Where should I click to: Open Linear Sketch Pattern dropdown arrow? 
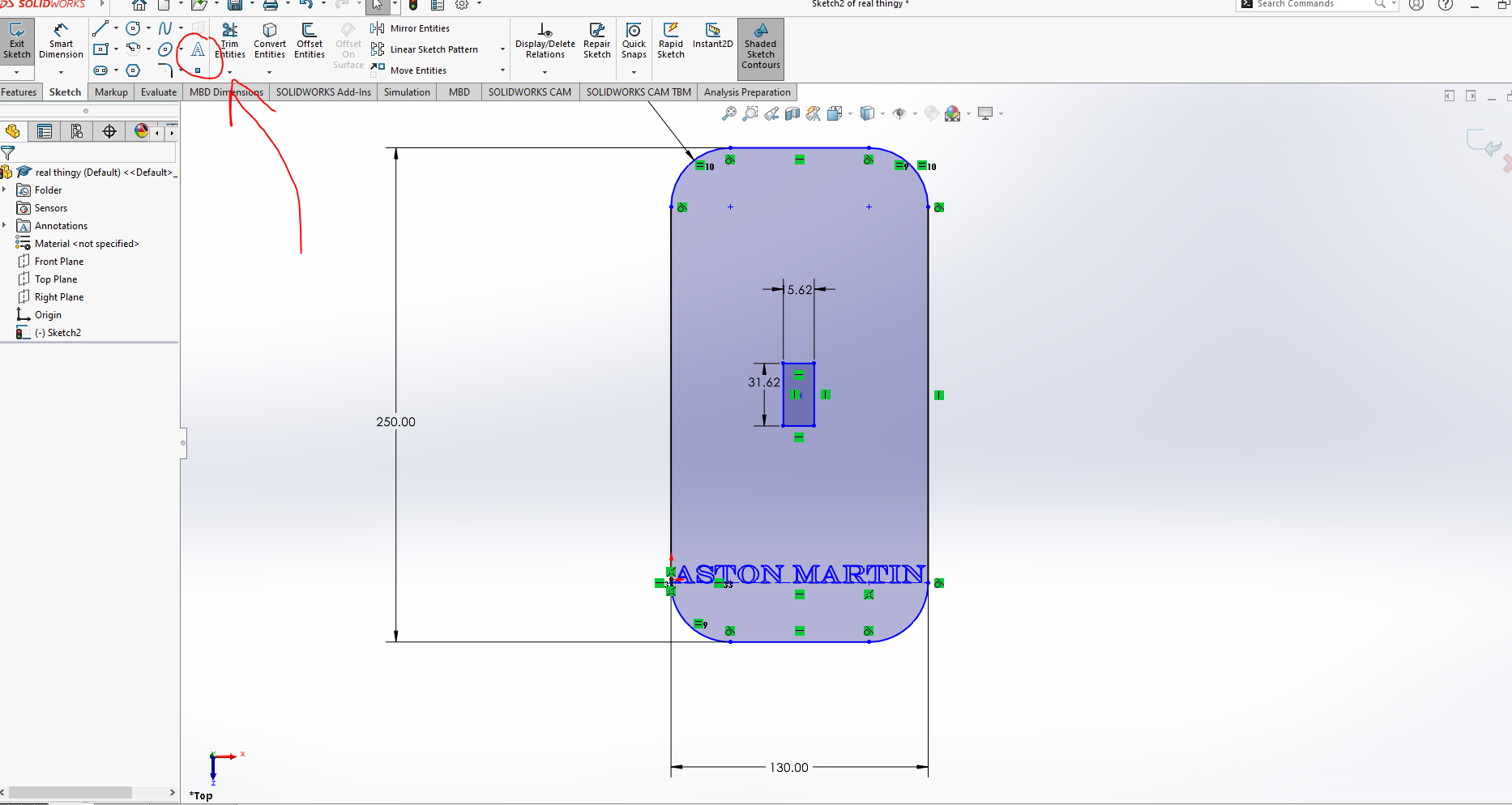[502, 49]
